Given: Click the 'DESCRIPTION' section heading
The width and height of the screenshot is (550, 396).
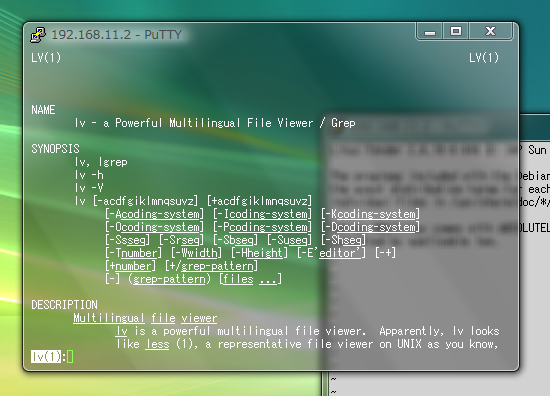Looking at the screenshot, I should click(x=65, y=304).
